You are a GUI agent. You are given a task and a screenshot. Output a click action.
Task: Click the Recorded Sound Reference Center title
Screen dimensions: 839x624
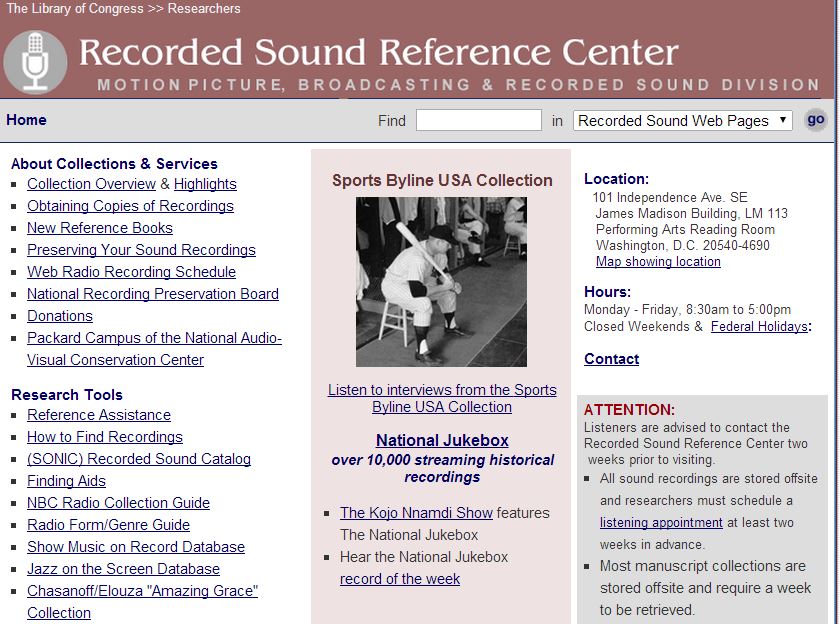click(379, 52)
